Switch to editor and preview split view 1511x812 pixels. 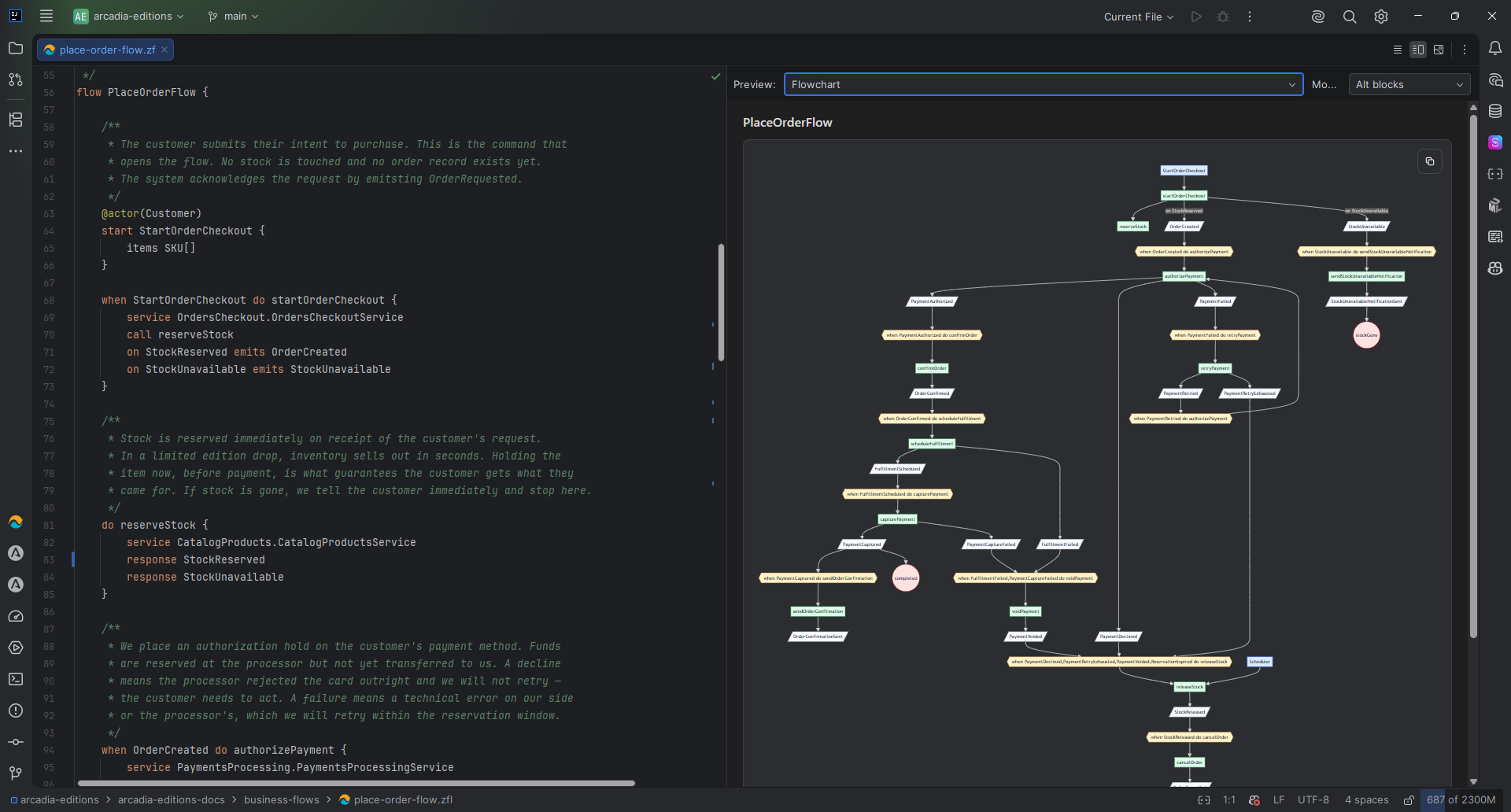click(x=1418, y=50)
